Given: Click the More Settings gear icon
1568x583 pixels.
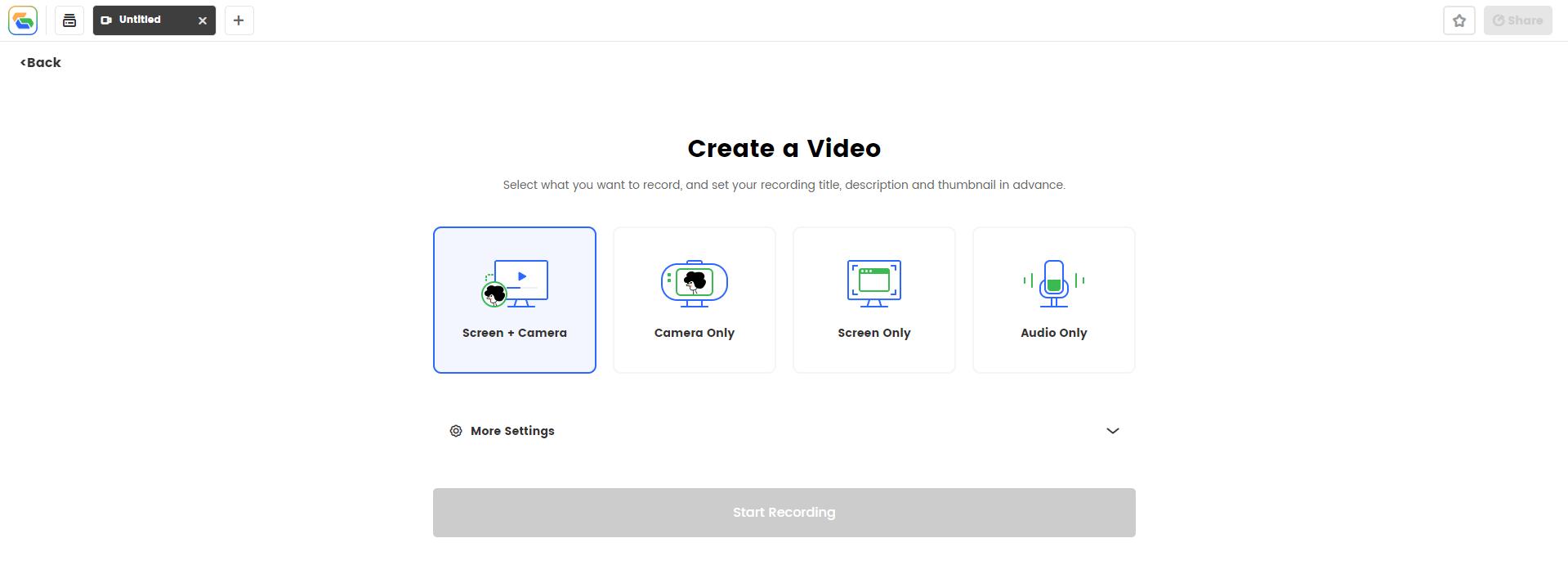Looking at the screenshot, I should pos(456,431).
